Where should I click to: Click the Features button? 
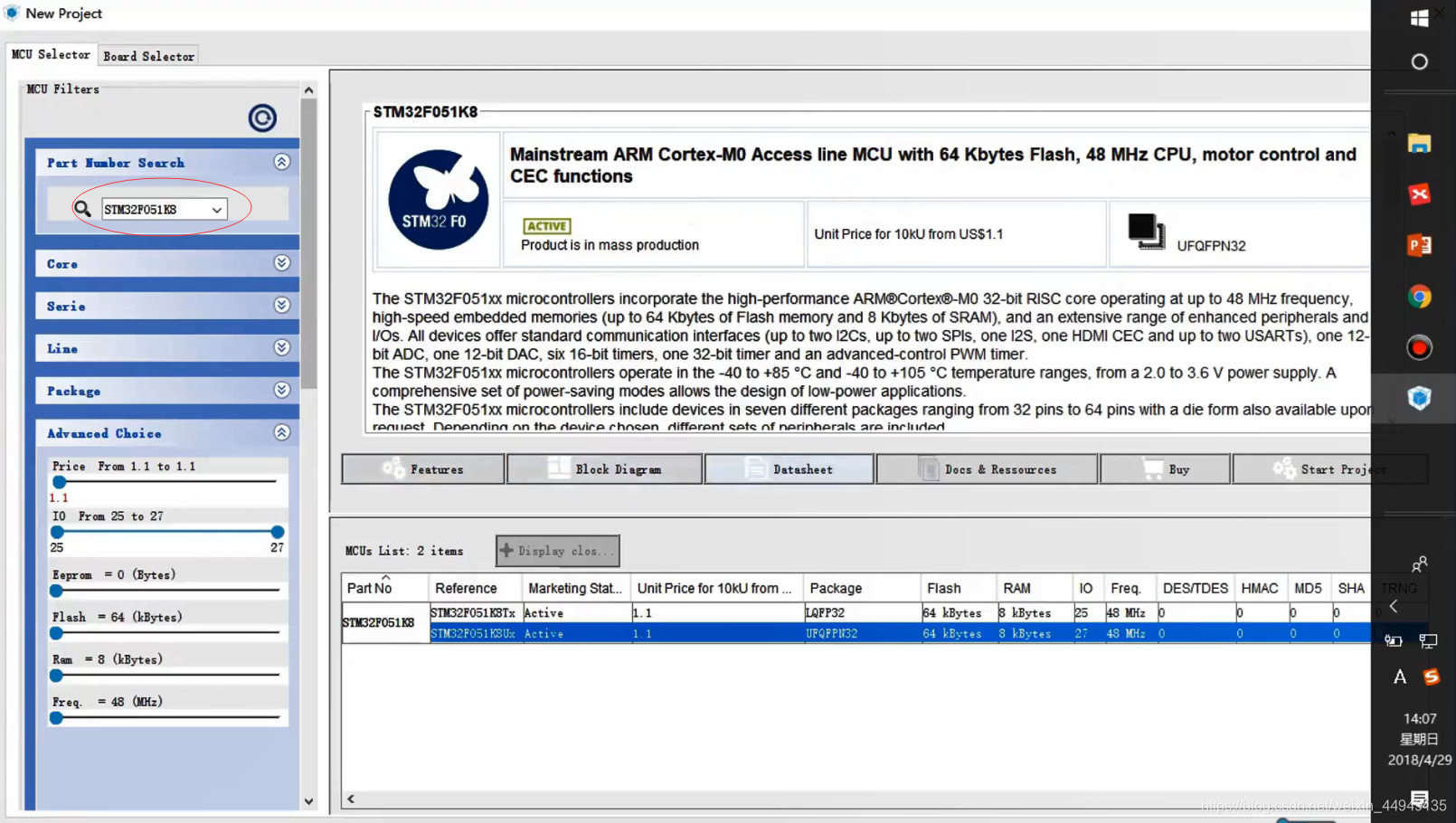coord(423,469)
